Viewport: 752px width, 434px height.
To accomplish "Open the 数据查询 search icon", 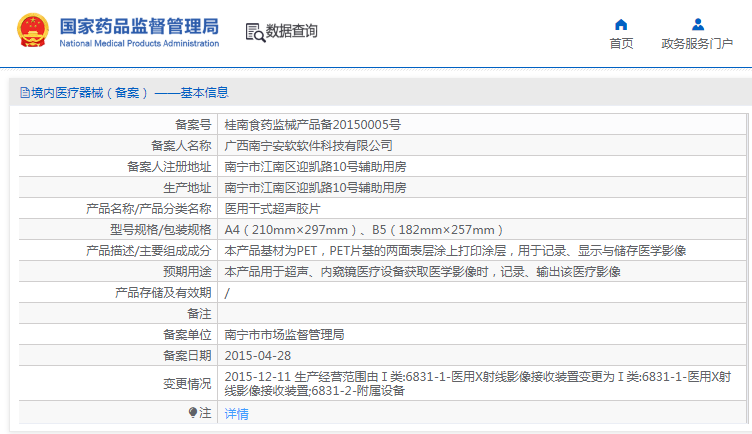I will click(x=255, y=33).
